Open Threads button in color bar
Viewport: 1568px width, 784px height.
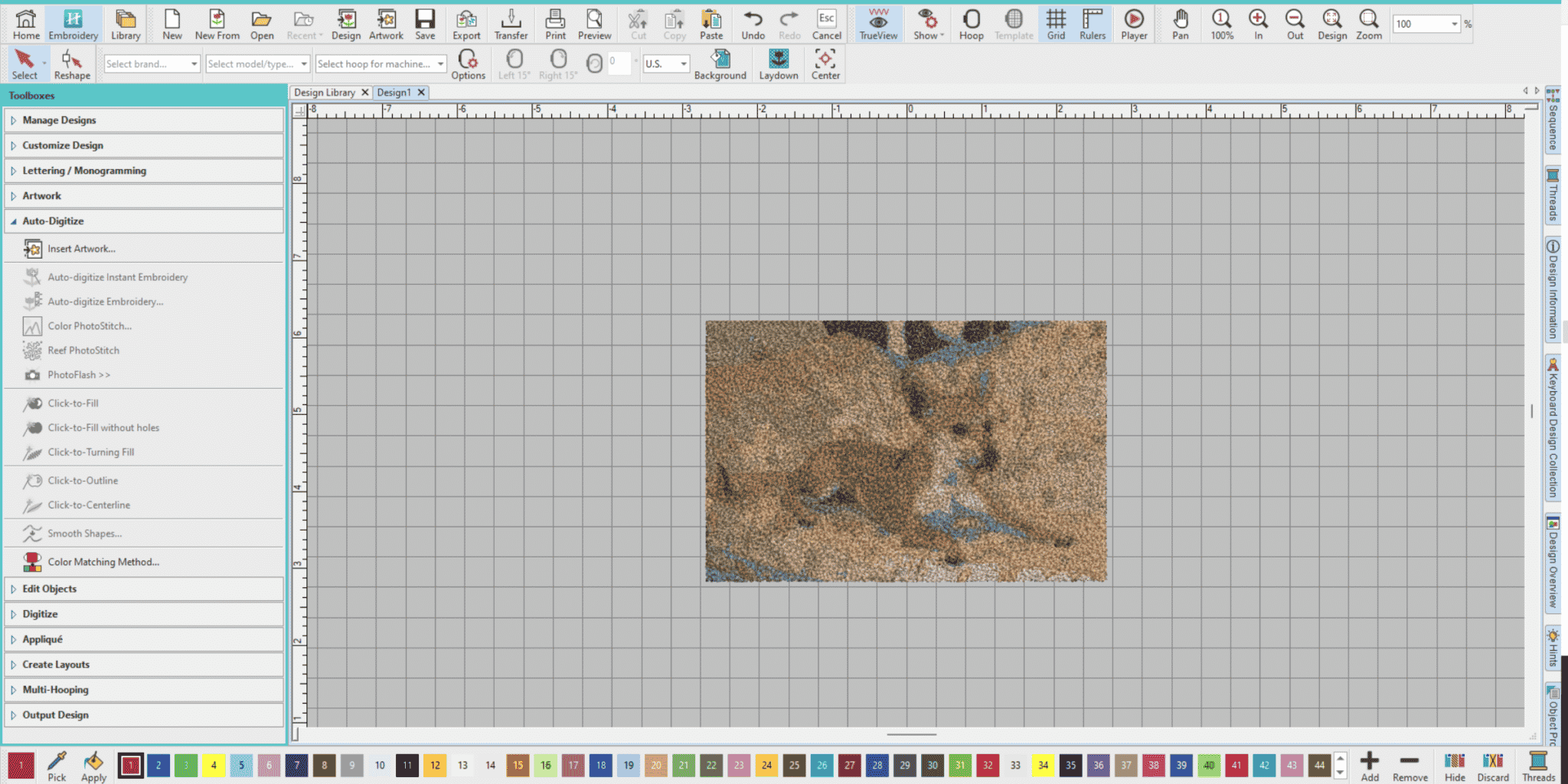pyautogui.click(x=1538, y=766)
